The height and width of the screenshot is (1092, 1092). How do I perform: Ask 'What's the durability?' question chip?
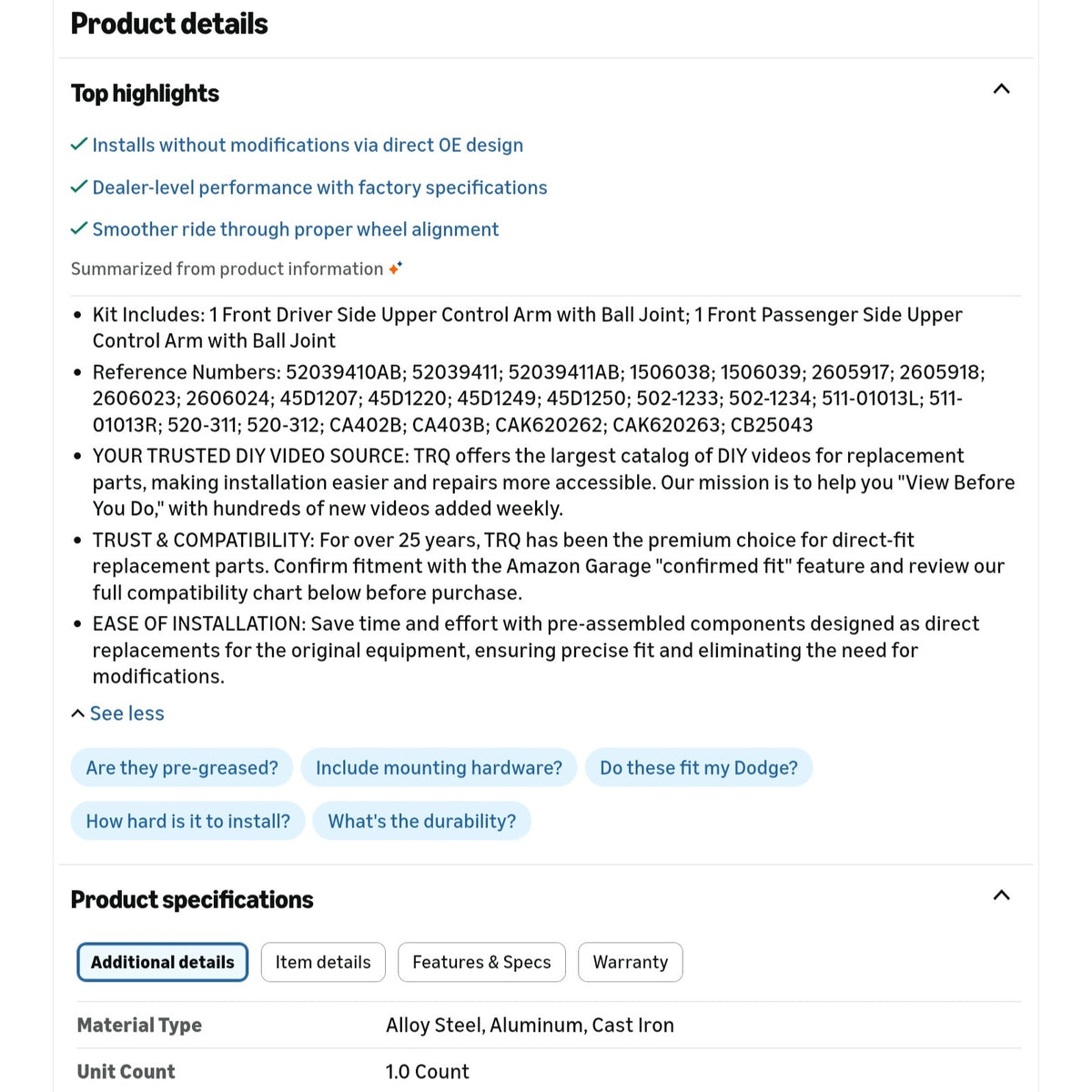[422, 821]
